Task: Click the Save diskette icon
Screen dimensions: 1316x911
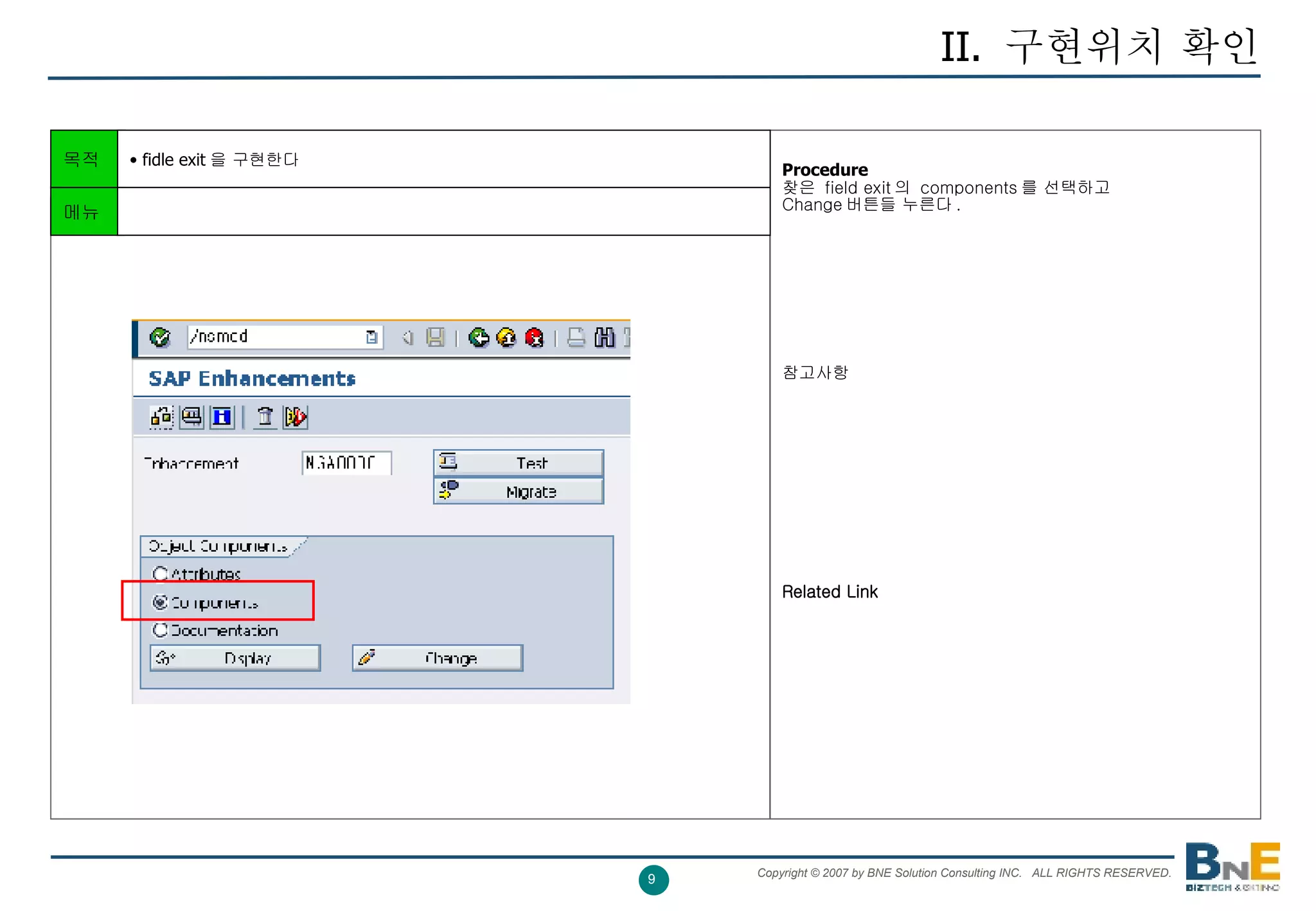Action: [435, 337]
